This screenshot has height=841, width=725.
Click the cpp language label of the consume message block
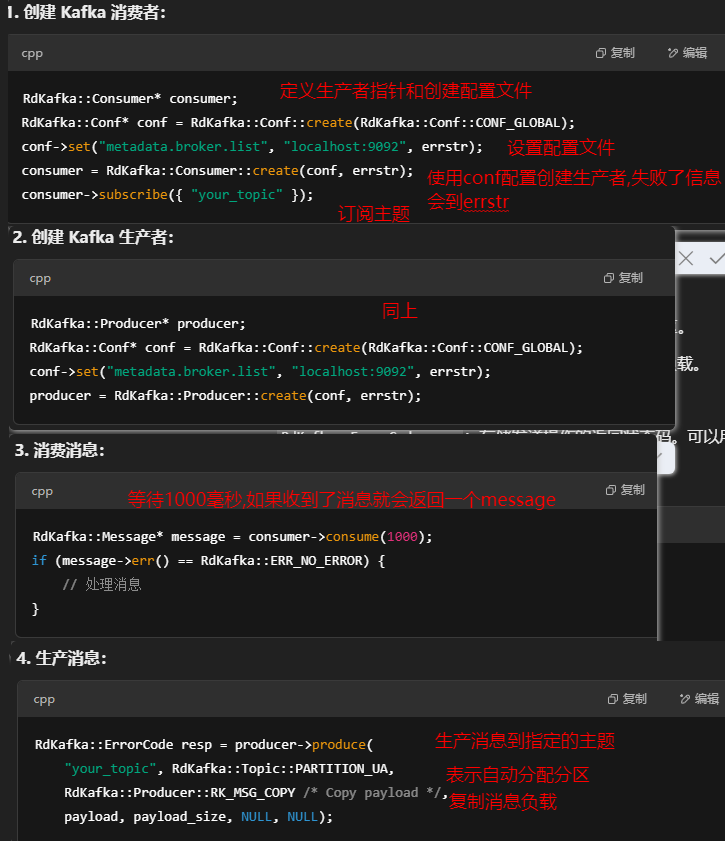click(42, 491)
